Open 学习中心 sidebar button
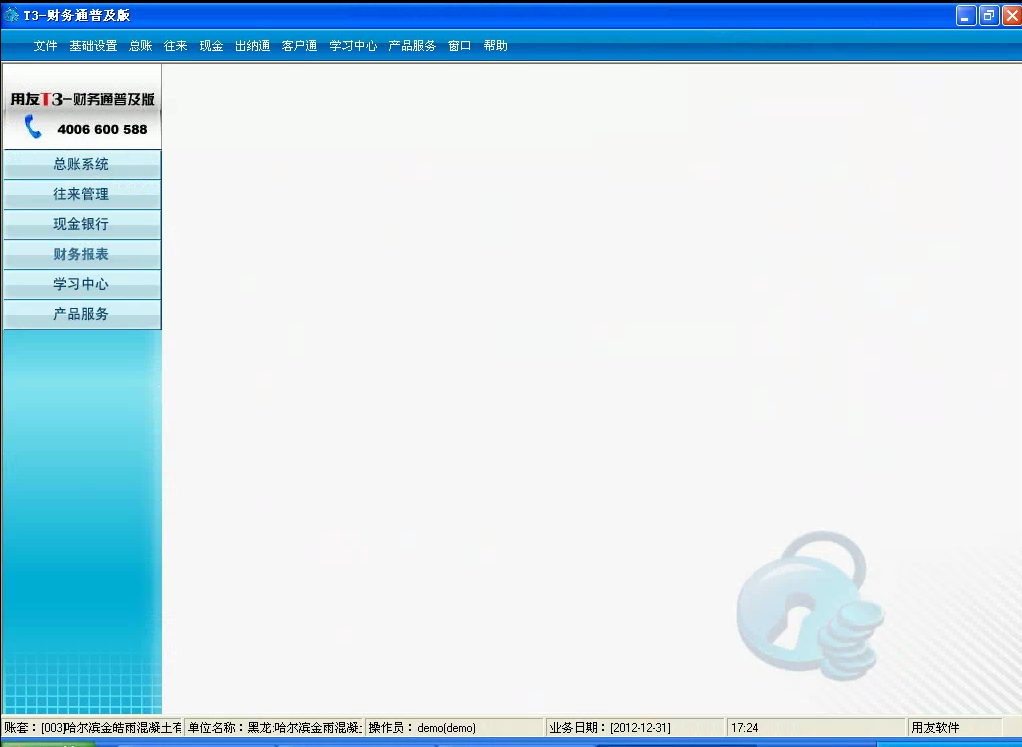The width and height of the screenshot is (1022, 747). click(x=81, y=284)
